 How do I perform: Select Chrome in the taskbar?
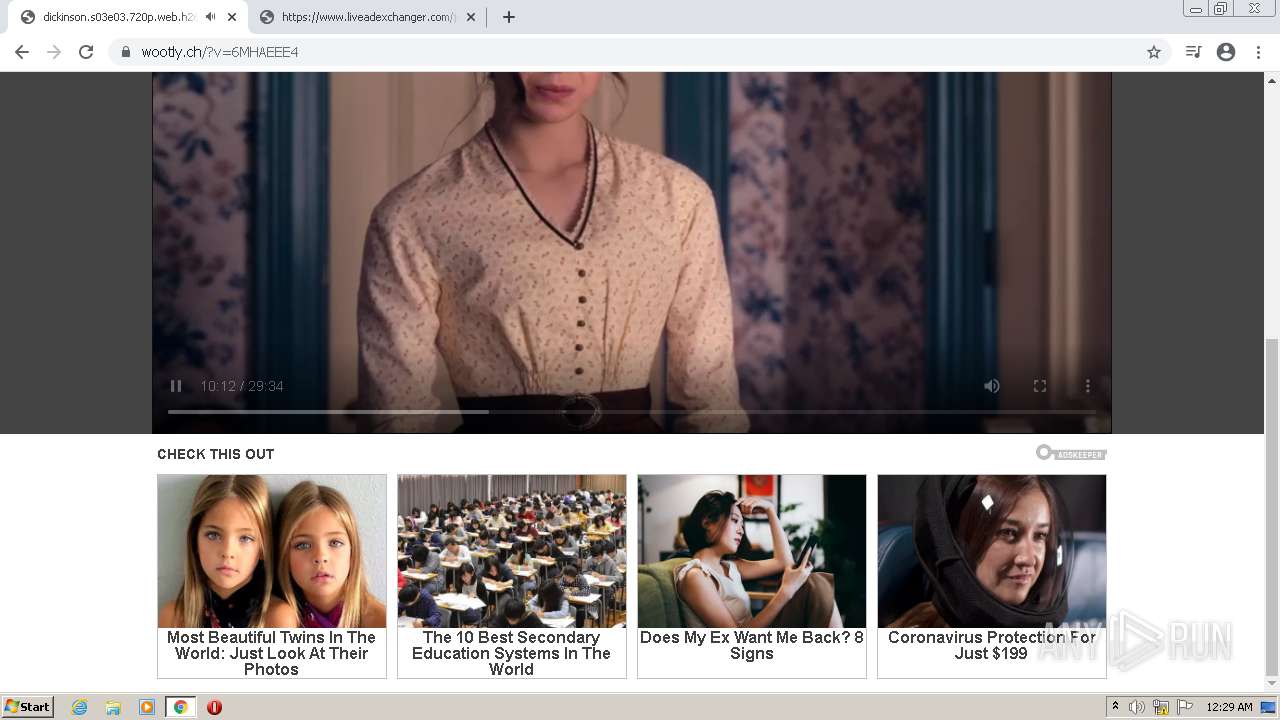pyautogui.click(x=180, y=707)
